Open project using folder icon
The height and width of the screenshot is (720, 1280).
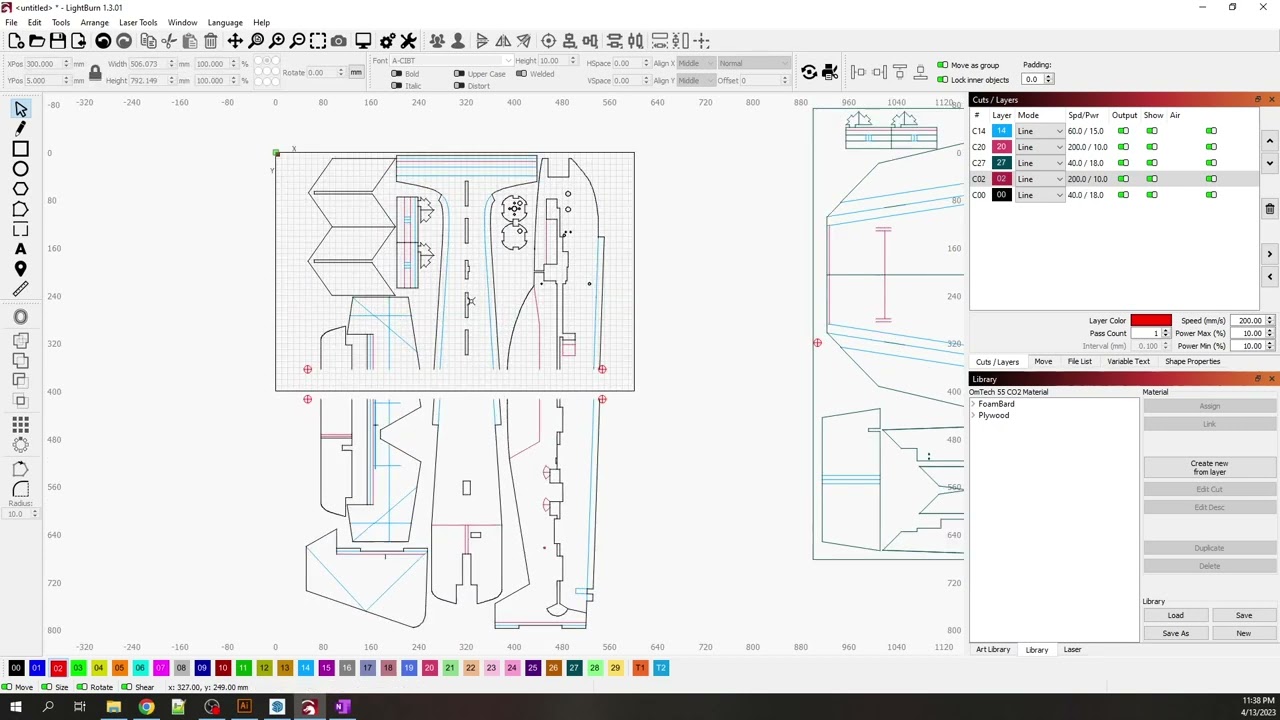(x=37, y=41)
